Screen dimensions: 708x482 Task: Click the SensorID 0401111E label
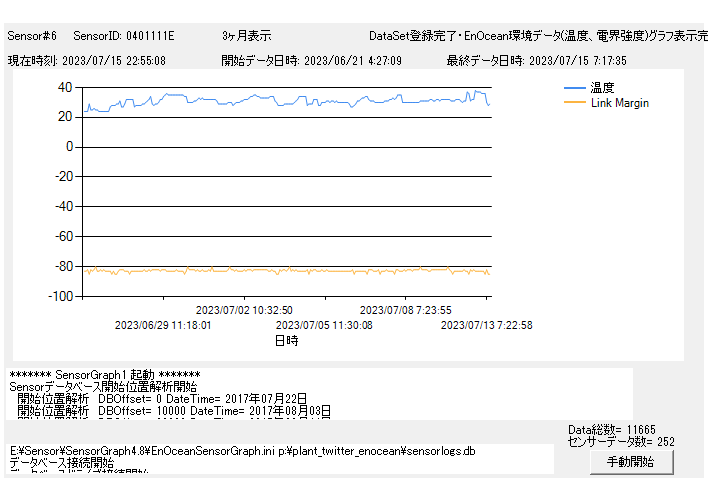coord(123,36)
